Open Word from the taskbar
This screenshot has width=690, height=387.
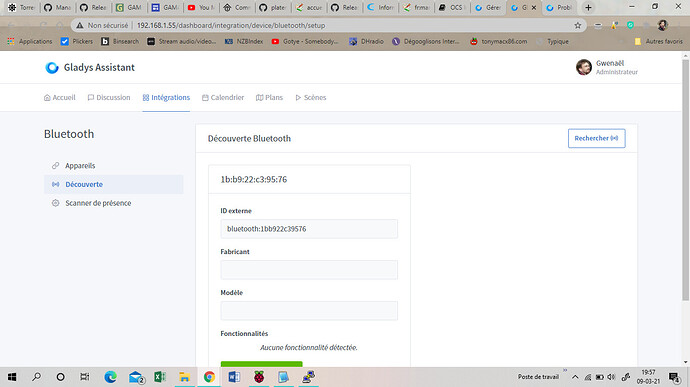coord(234,377)
